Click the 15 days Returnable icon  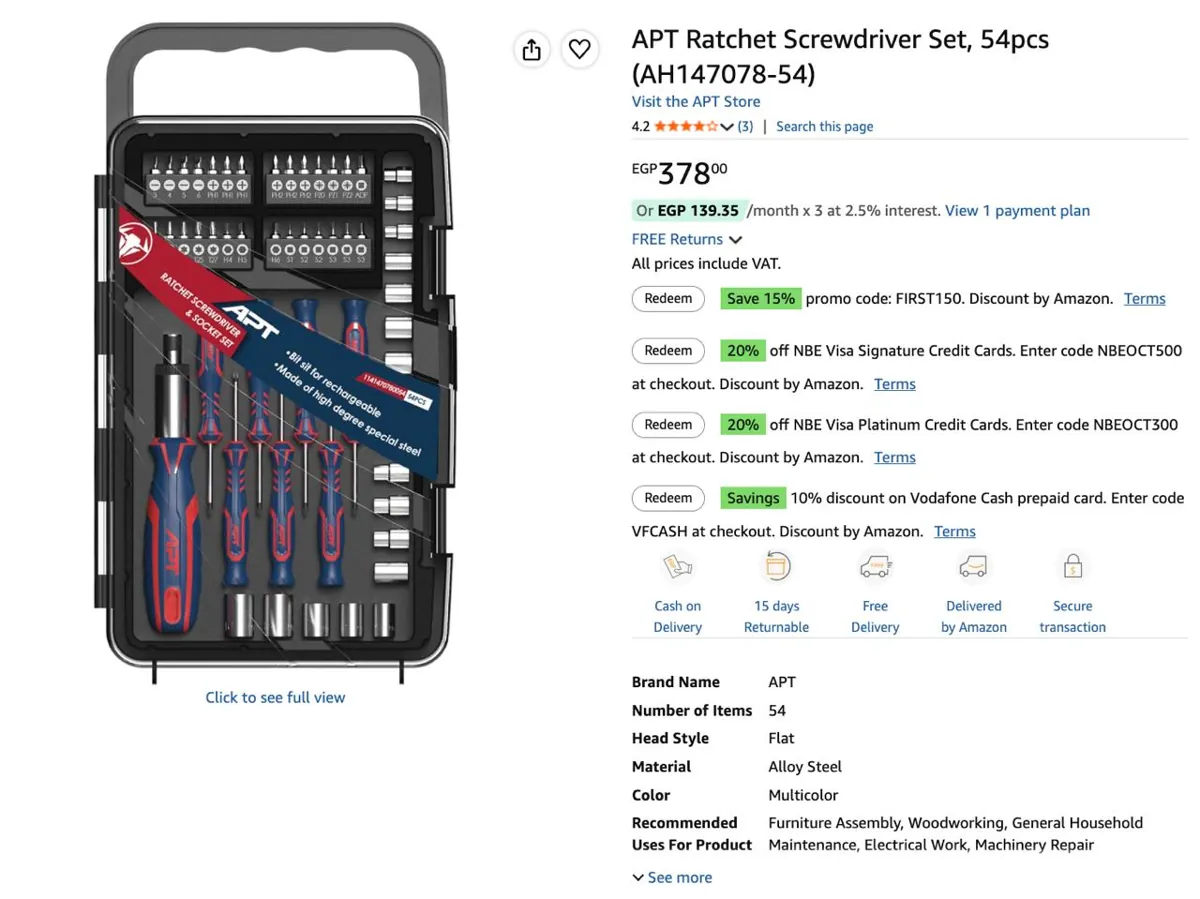click(x=776, y=567)
